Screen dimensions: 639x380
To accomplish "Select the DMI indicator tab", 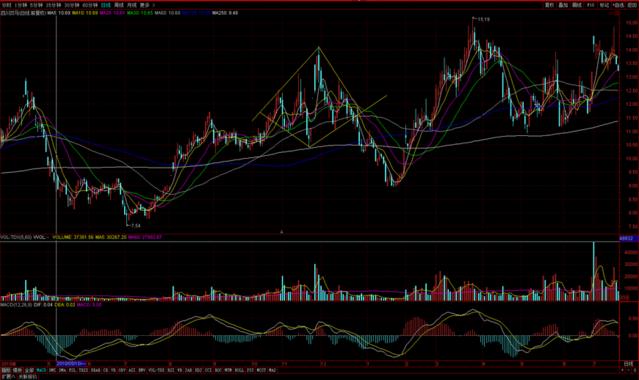I will tap(52, 370).
